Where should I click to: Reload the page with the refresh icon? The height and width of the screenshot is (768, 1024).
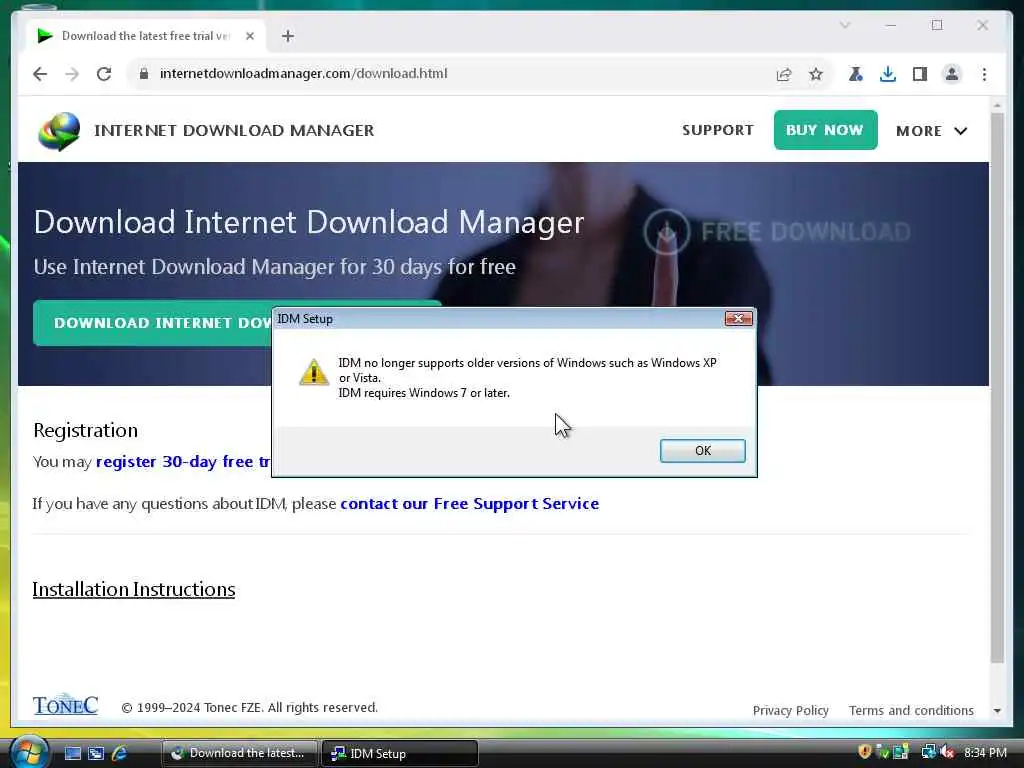tap(104, 74)
